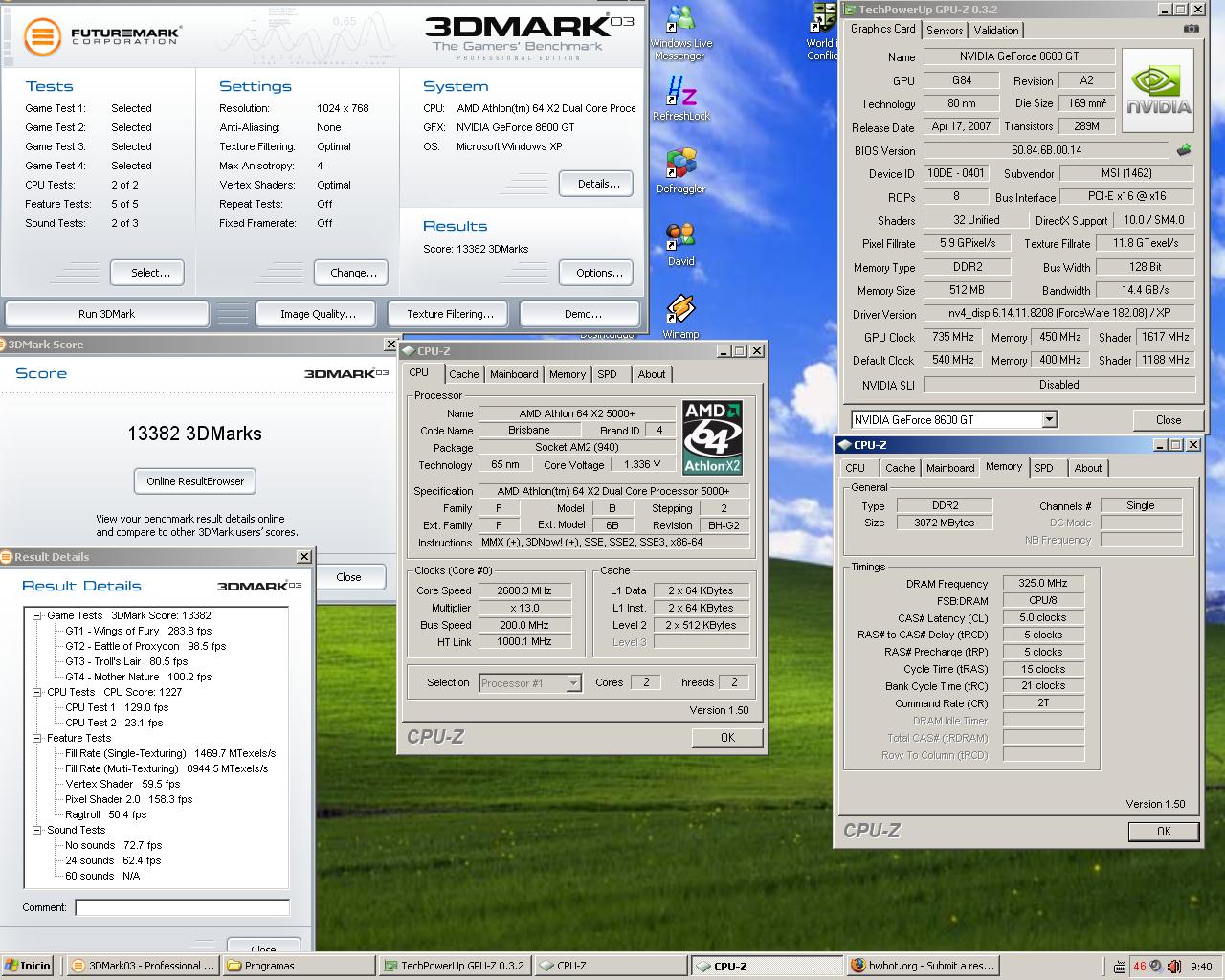Click the 60.84.6B.00.14 BIOS Version field
1225x980 pixels.
point(1046,150)
